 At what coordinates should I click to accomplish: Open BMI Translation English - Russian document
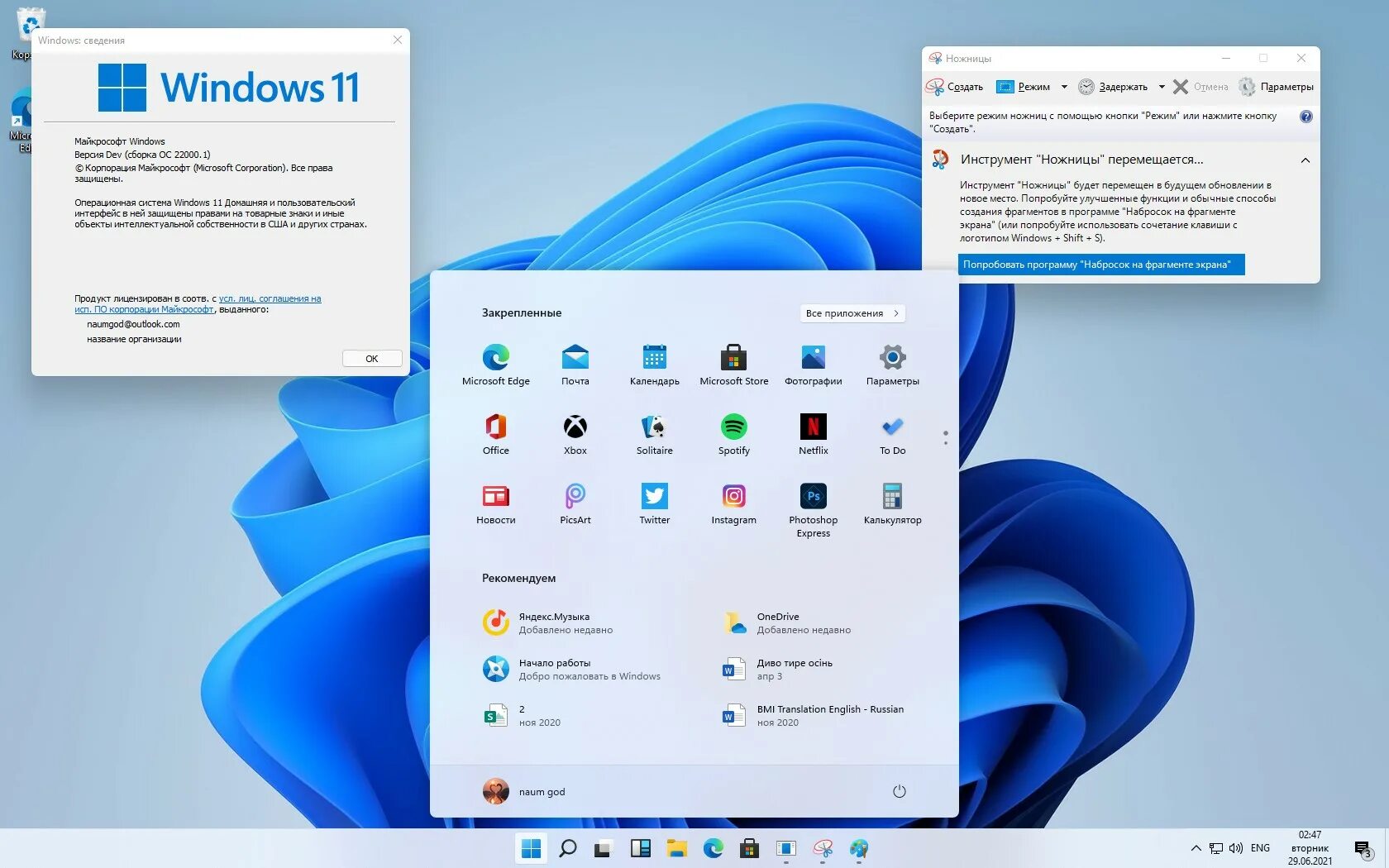[813, 715]
